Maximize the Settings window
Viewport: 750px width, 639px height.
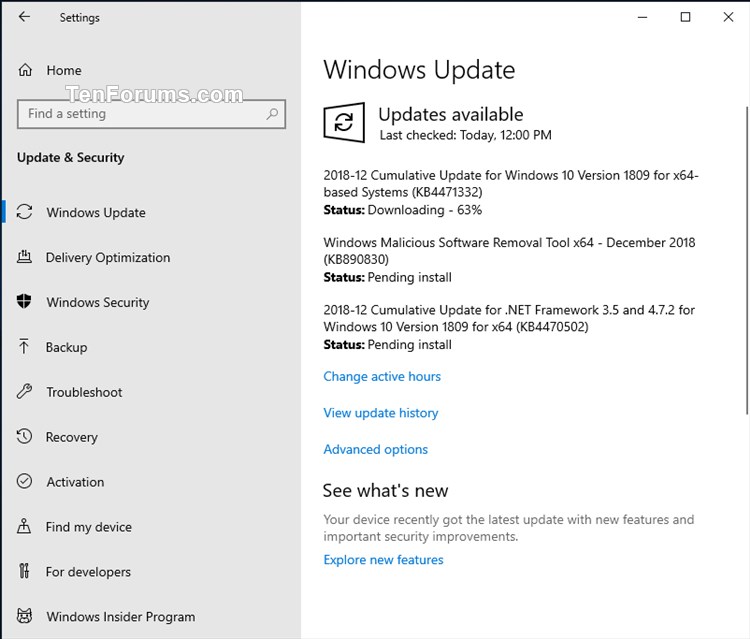(685, 17)
